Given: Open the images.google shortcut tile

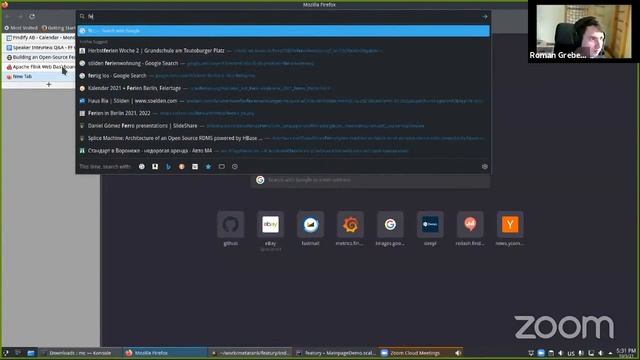Looking at the screenshot, I should [x=390, y=224].
